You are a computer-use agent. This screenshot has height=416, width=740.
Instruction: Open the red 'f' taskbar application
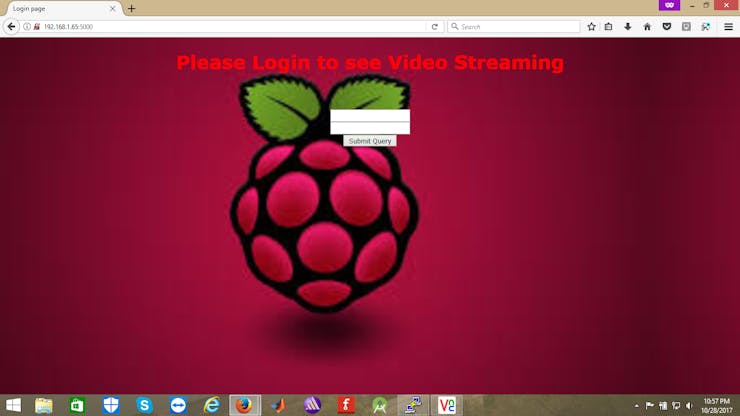345,405
